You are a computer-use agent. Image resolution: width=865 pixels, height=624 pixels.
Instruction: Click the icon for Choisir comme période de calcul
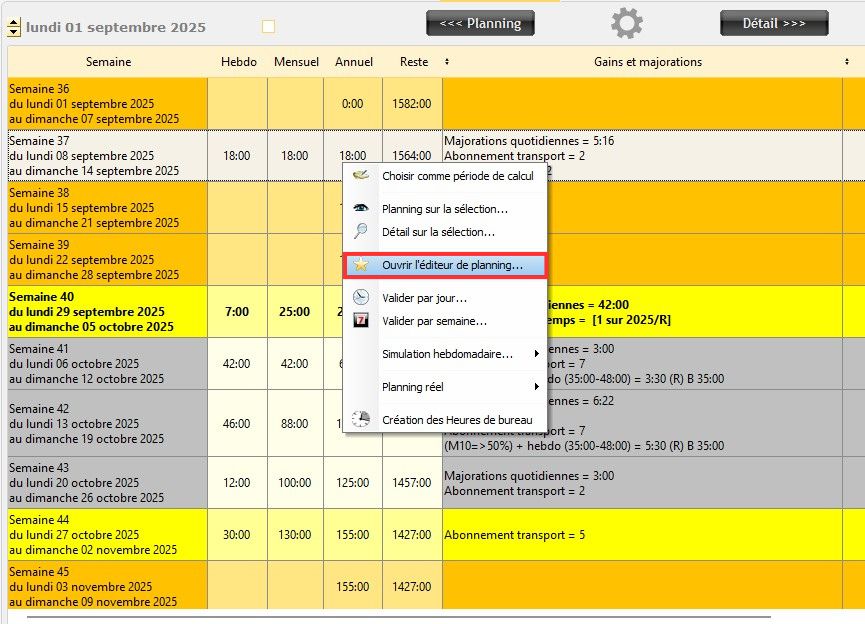click(361, 176)
